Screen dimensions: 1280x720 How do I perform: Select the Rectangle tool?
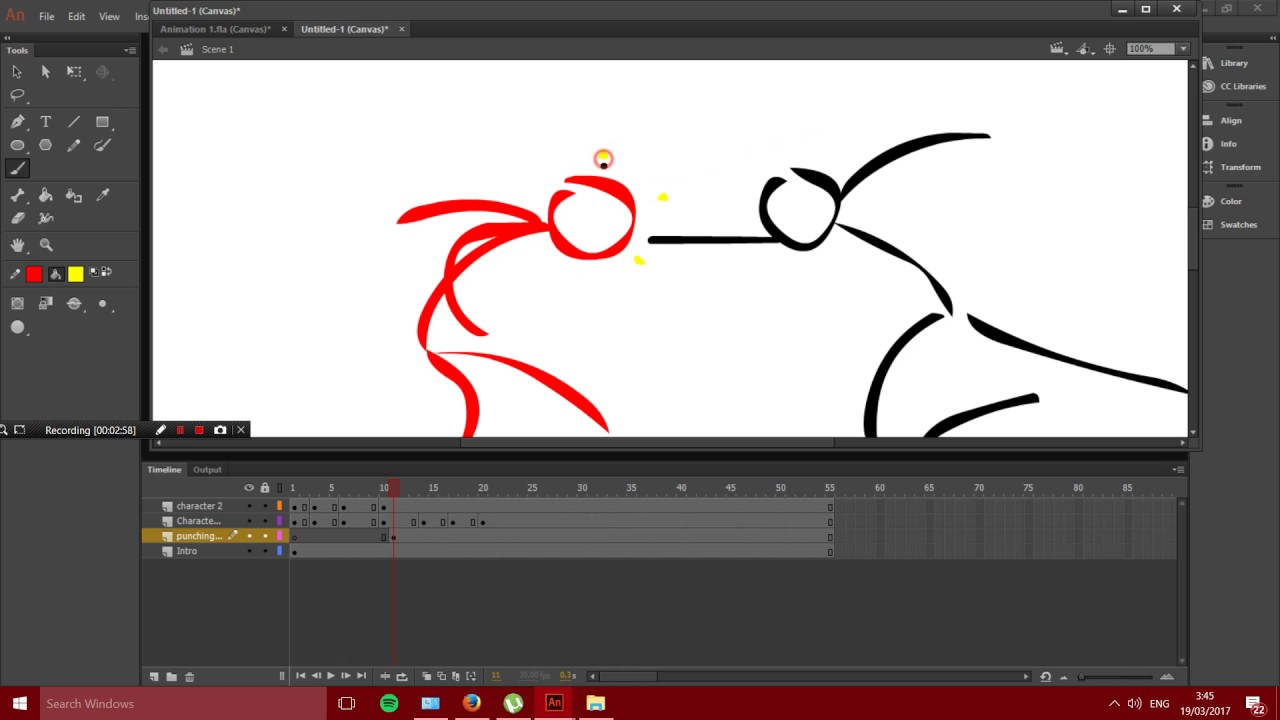click(102, 122)
